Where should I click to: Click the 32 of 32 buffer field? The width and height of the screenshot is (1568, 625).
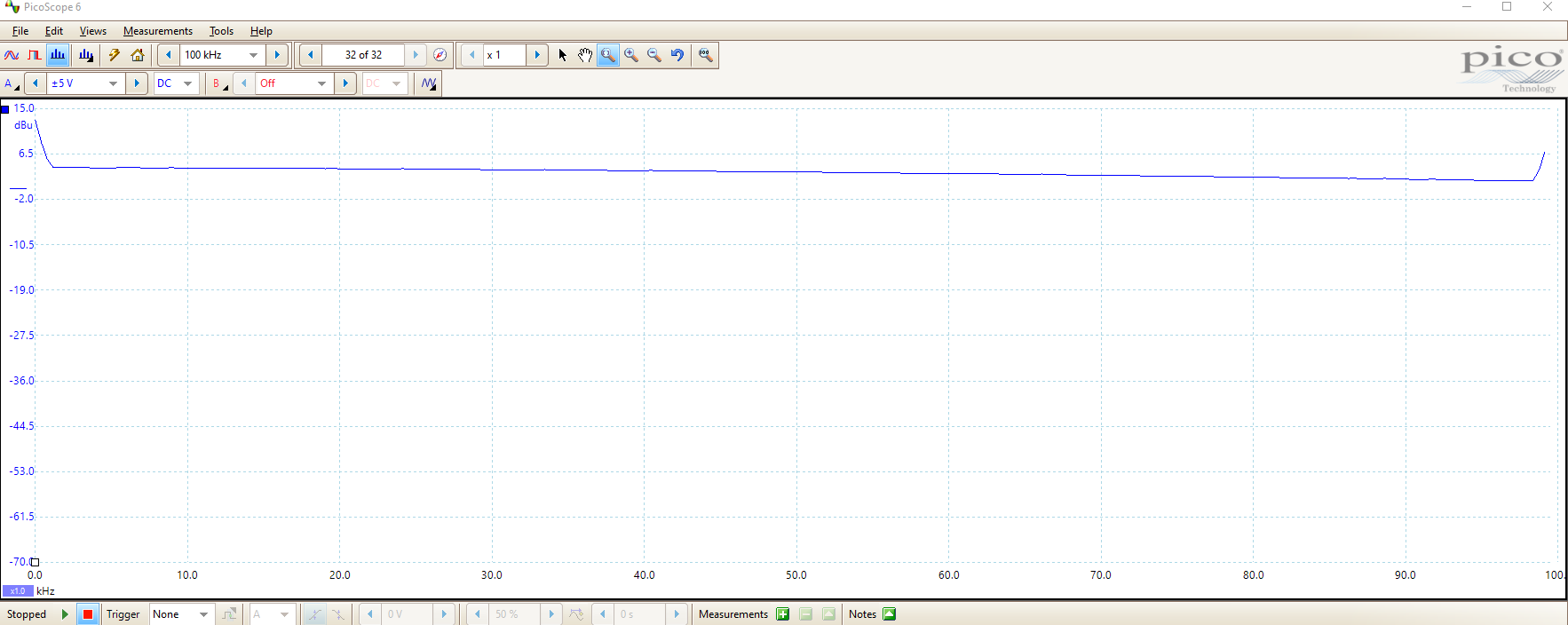363,55
